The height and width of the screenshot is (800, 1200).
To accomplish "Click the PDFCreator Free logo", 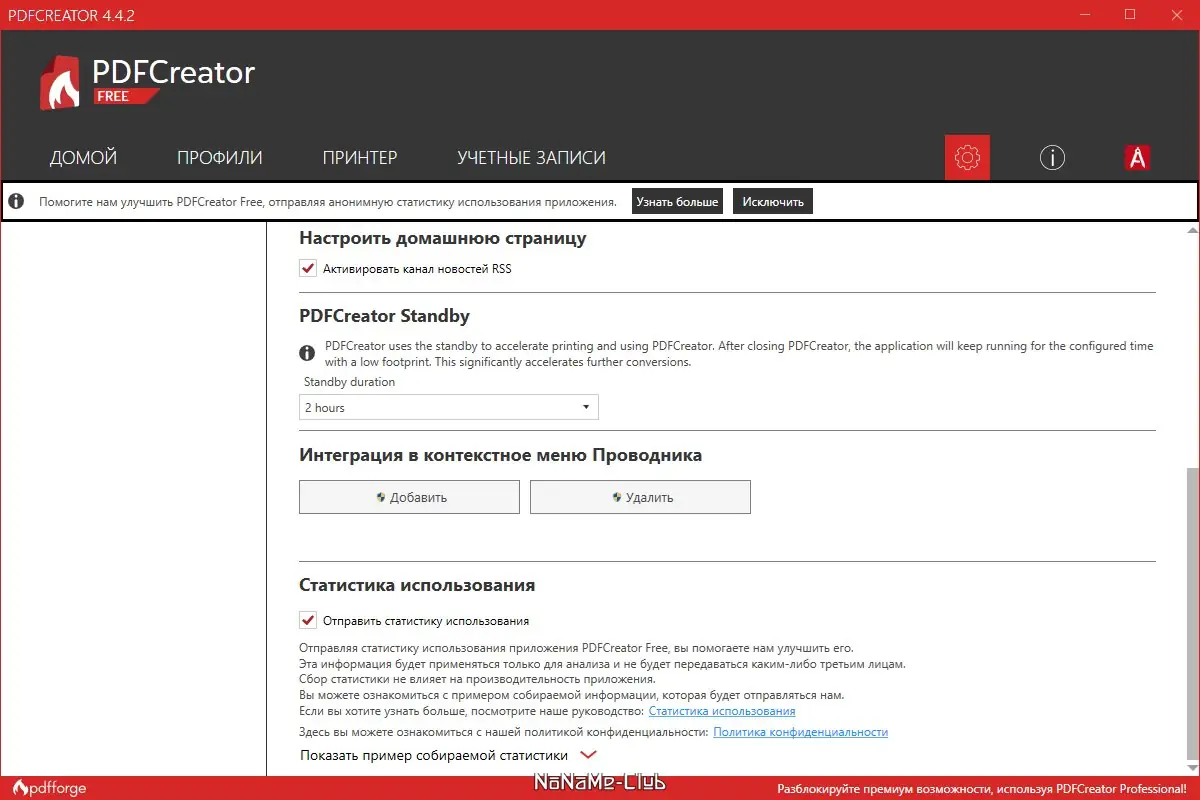I will pos(147,81).
